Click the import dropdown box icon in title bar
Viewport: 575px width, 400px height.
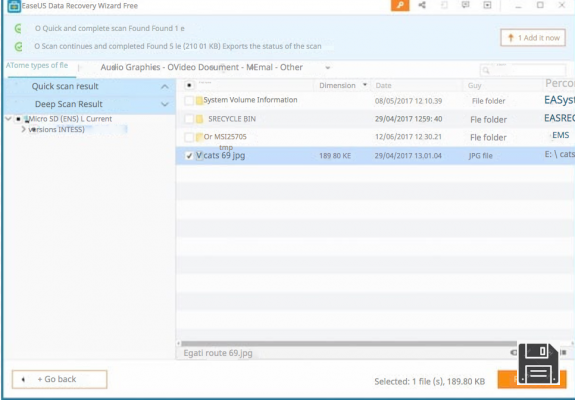[487, 5]
